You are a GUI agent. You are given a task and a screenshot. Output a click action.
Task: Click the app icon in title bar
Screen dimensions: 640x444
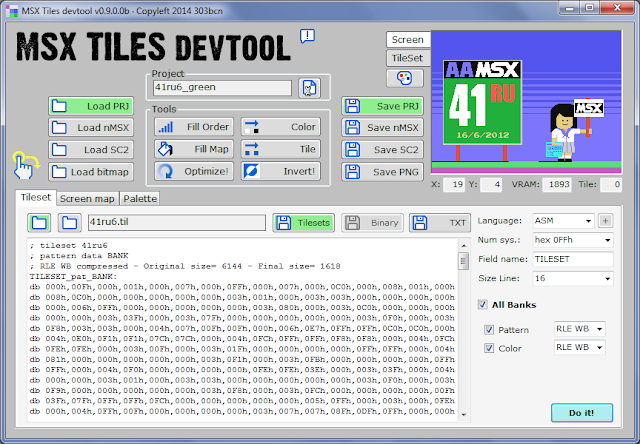point(12,10)
